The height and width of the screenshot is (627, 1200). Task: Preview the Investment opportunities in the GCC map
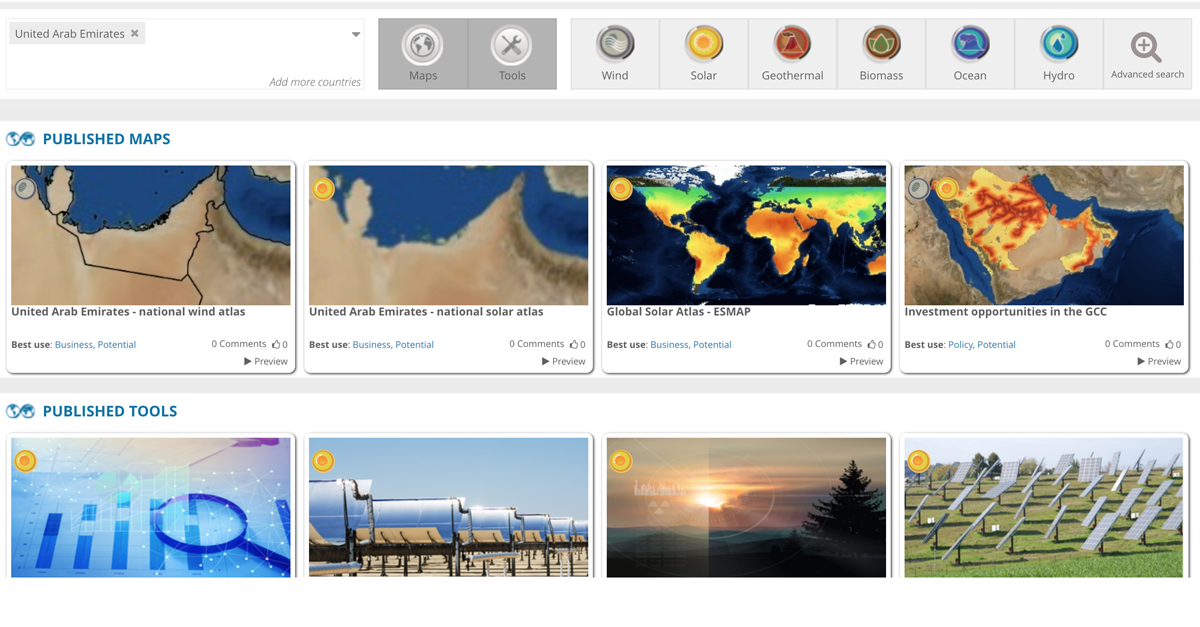(x=1160, y=361)
